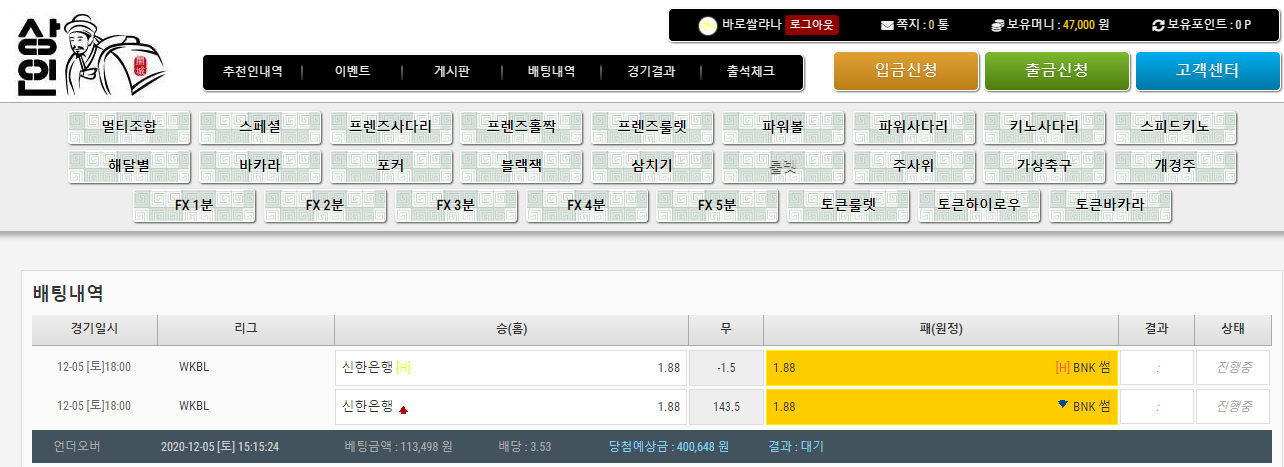Click the green 출금신청 withdrawal button
This screenshot has height=467, width=1284.
click(1056, 71)
